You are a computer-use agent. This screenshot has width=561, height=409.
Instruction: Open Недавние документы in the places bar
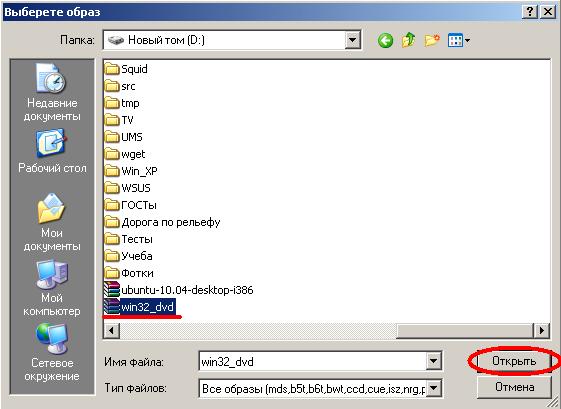click(x=52, y=92)
